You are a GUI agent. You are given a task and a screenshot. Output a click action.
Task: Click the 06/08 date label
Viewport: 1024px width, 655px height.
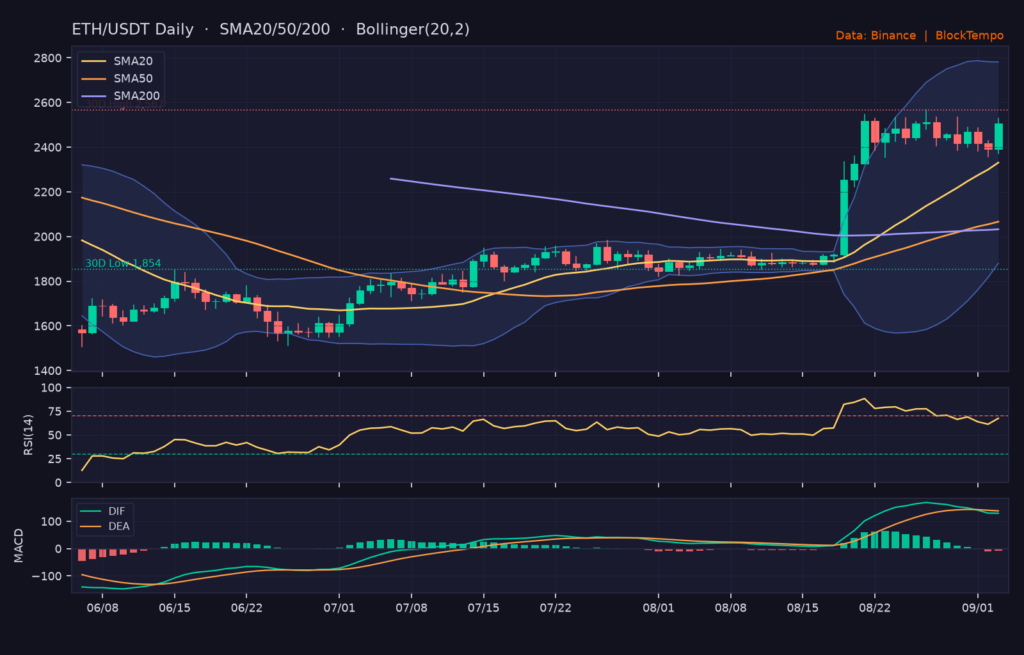(102, 608)
